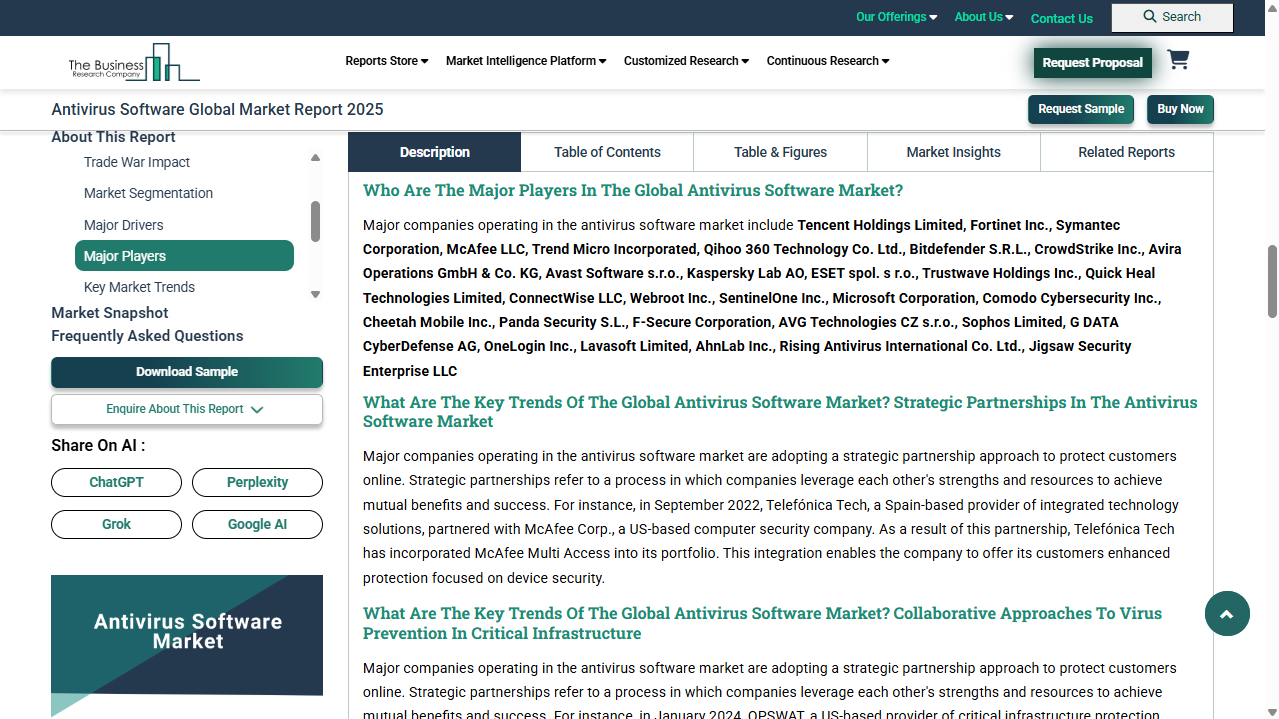Share report on Perplexity

coord(257,482)
